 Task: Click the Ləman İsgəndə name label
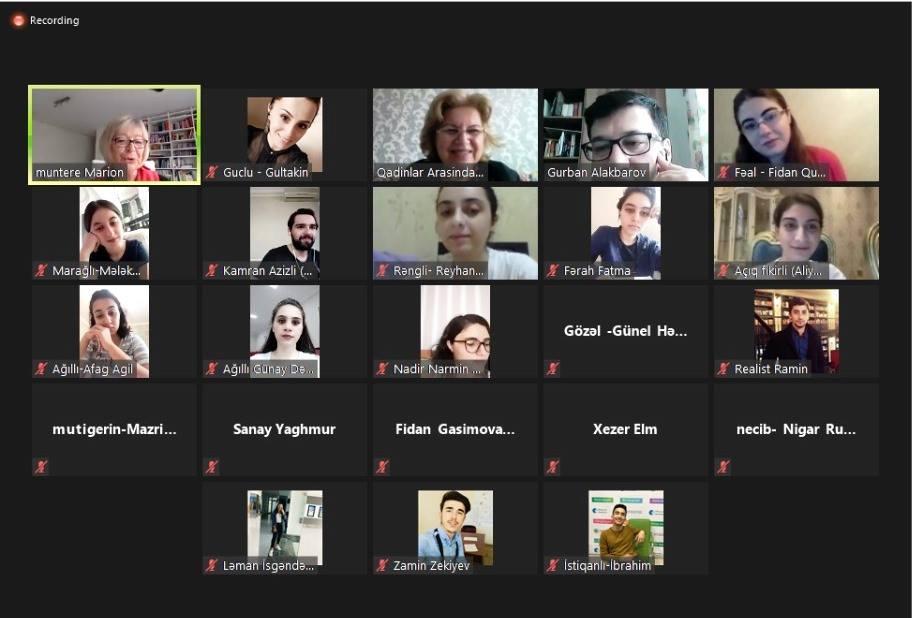pyautogui.click(x=268, y=565)
